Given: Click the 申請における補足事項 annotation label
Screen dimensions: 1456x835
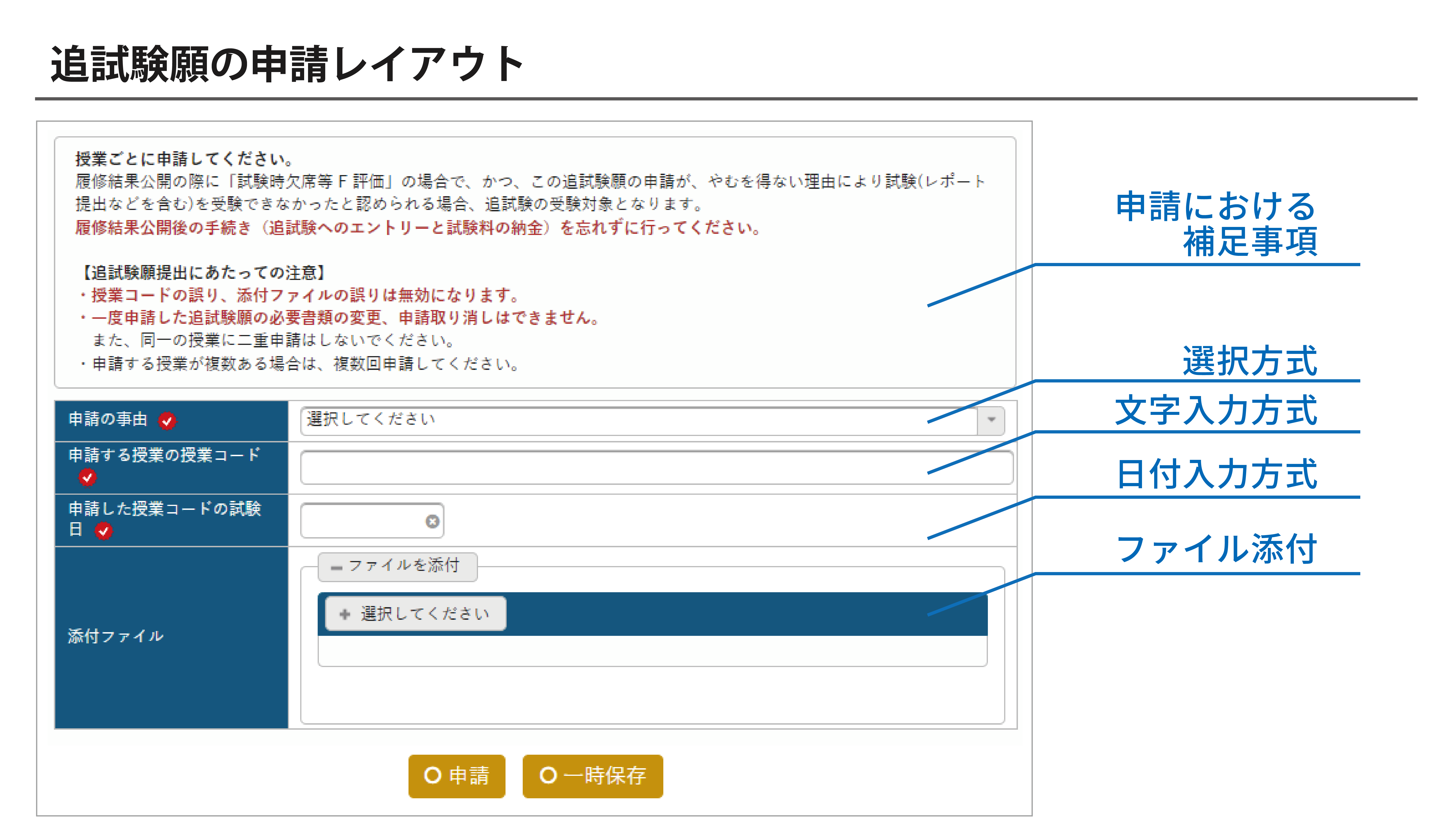Looking at the screenshot, I should (1216, 224).
